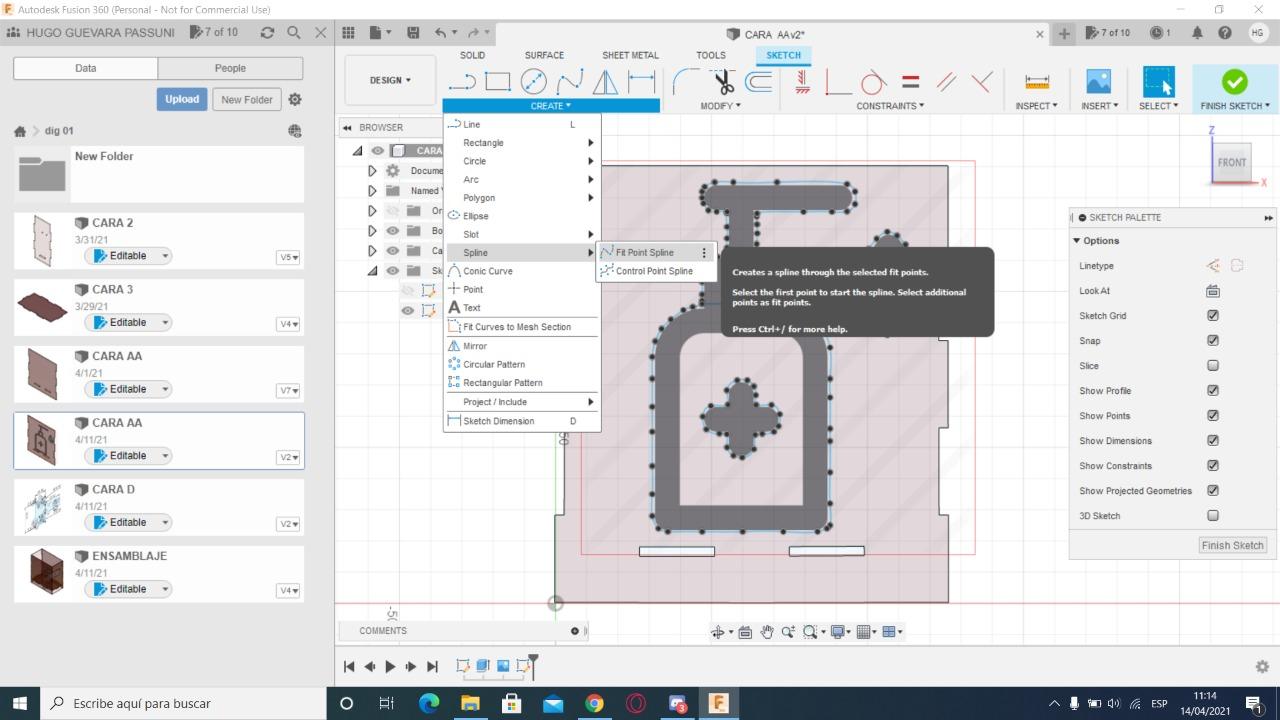Viewport: 1280px width, 720px height.
Task: Open CARA 3 version V4 dropdown
Action: (x=288, y=324)
